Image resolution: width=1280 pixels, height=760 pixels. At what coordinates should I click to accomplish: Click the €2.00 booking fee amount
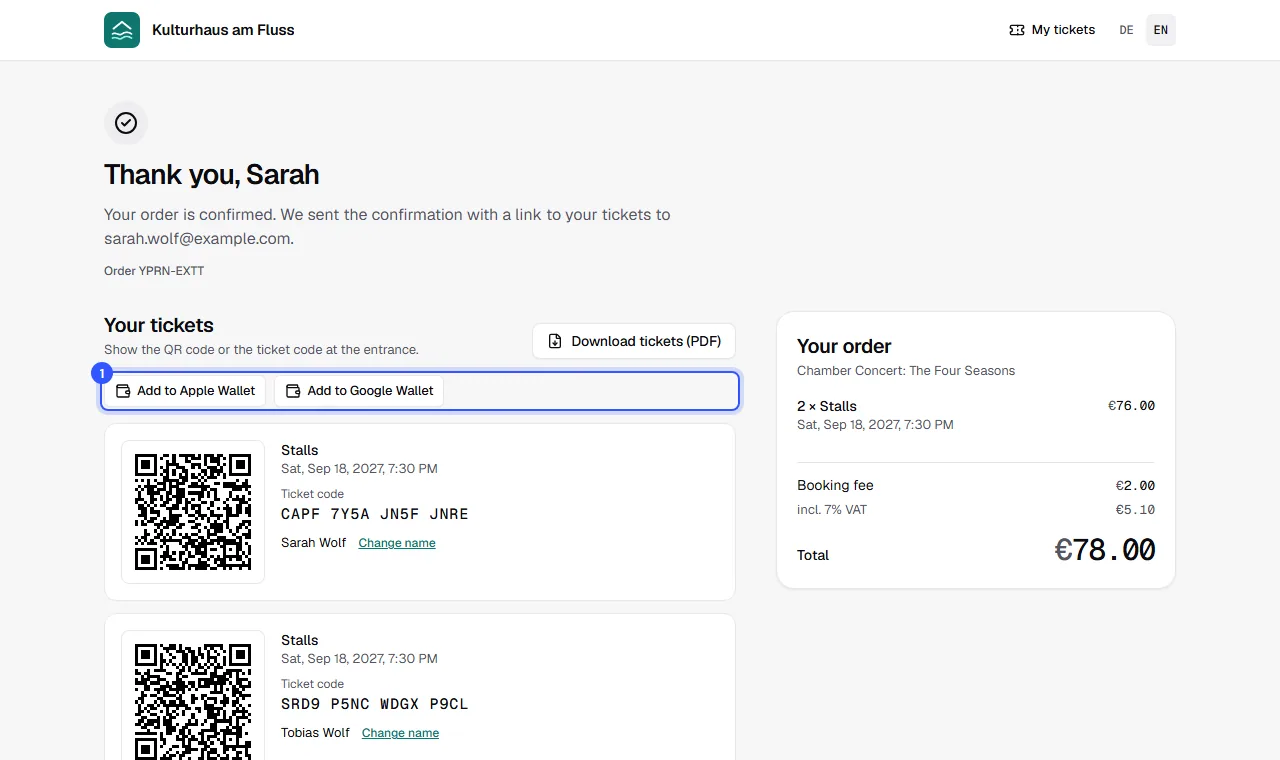coord(1135,486)
